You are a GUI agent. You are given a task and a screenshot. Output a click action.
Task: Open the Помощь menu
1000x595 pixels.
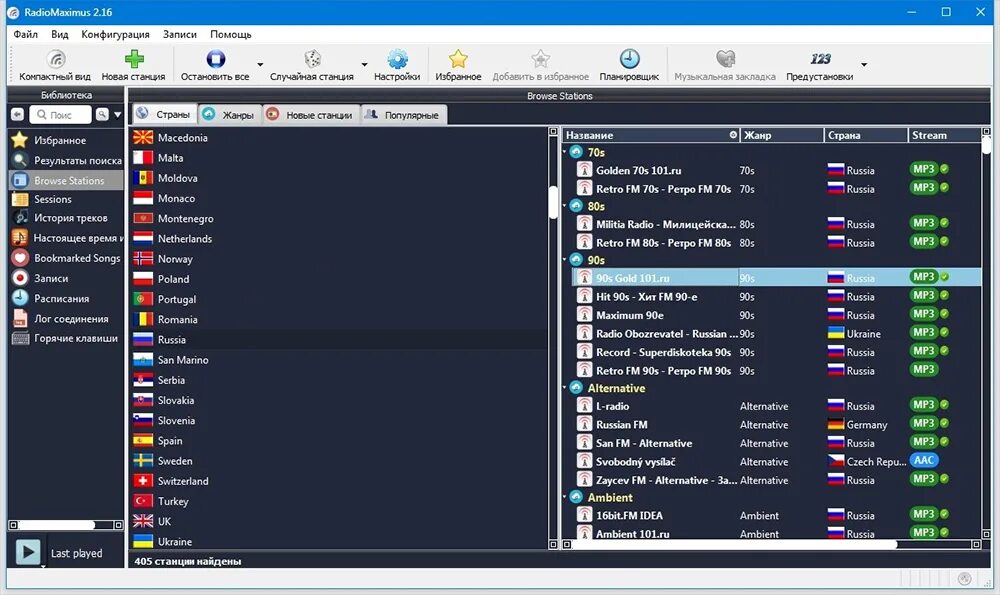pos(231,34)
